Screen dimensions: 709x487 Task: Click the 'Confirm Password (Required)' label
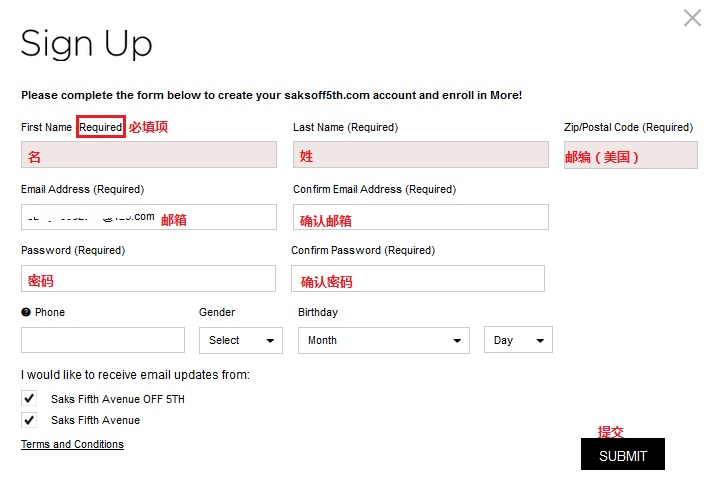[x=363, y=251]
